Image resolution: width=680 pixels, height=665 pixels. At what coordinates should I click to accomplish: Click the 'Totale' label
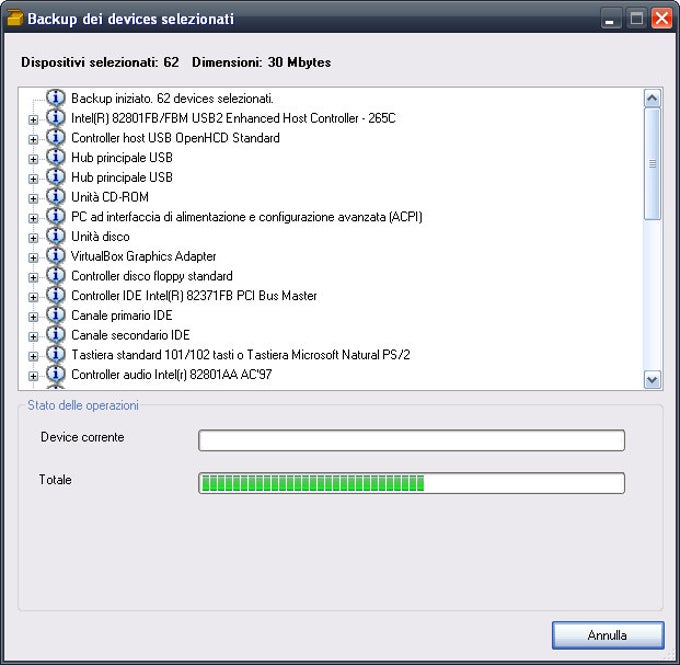tap(55, 479)
